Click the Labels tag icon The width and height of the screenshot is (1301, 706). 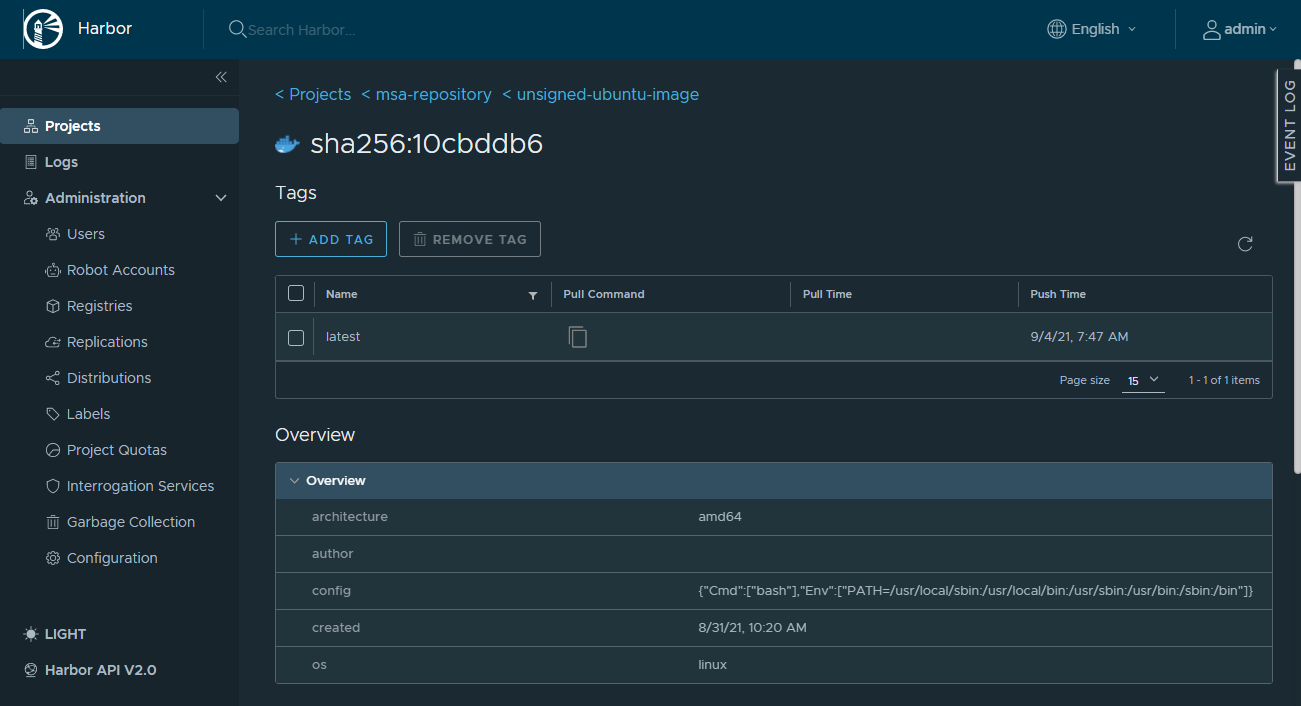[x=53, y=414]
